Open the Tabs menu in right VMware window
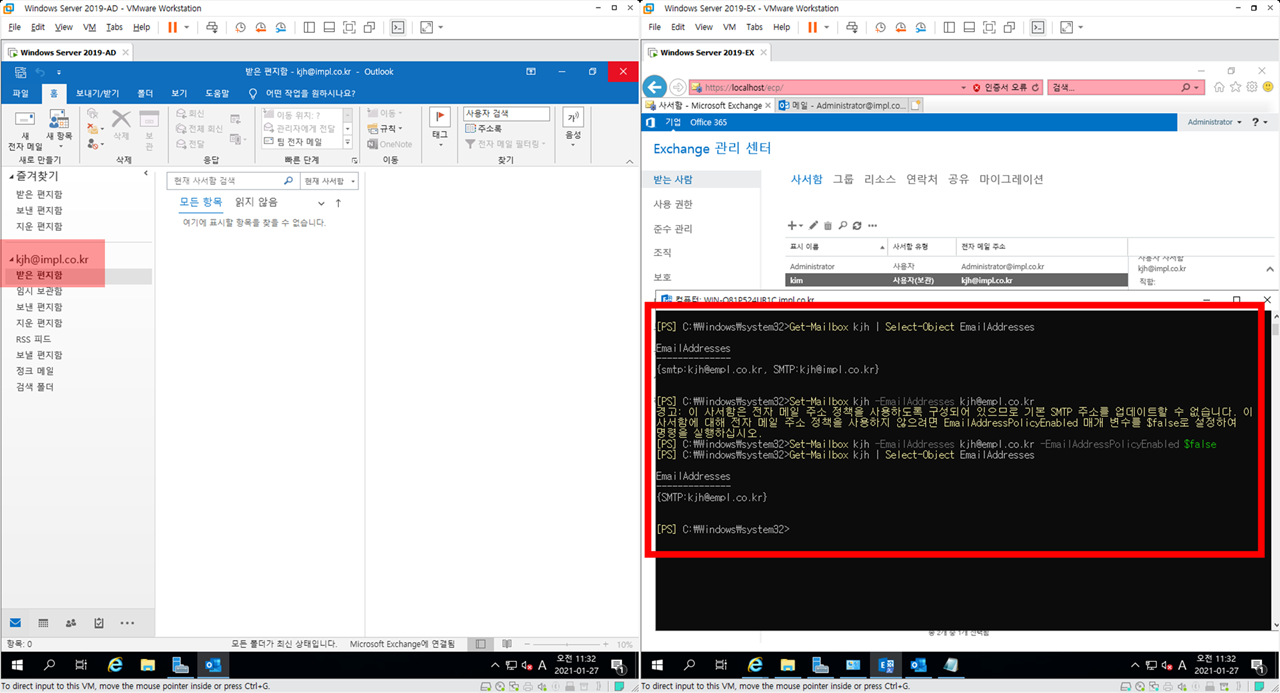 coord(754,27)
